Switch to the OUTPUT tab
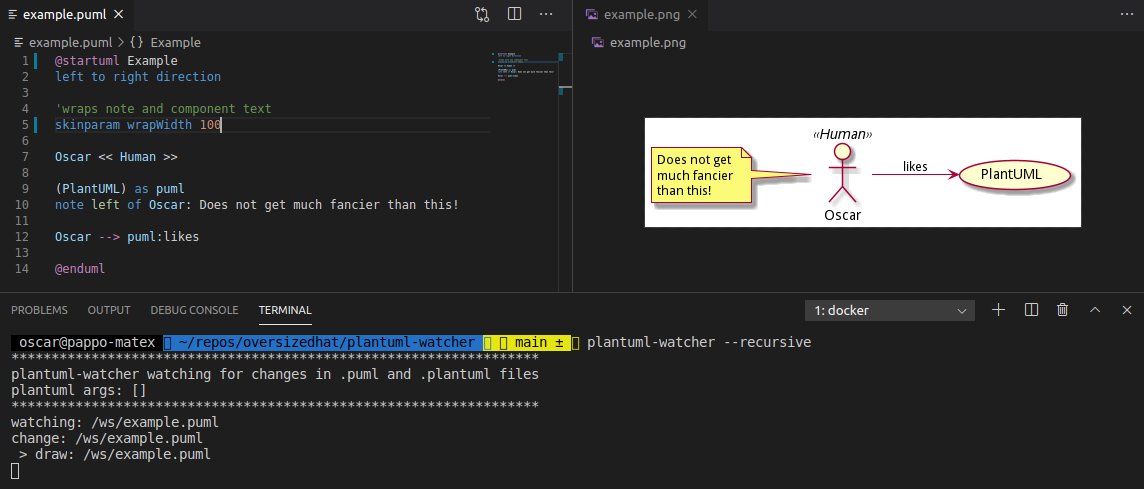The height and width of the screenshot is (489, 1144). 109,310
